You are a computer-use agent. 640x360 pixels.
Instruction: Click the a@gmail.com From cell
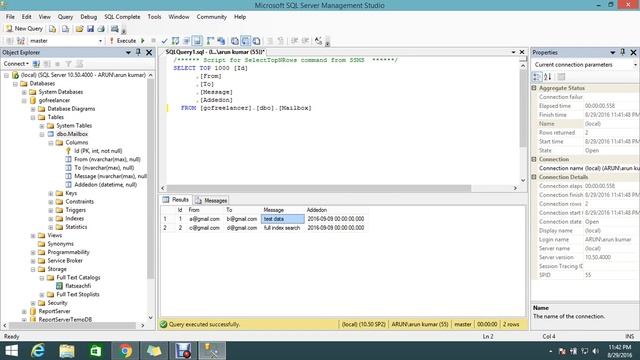(x=204, y=219)
